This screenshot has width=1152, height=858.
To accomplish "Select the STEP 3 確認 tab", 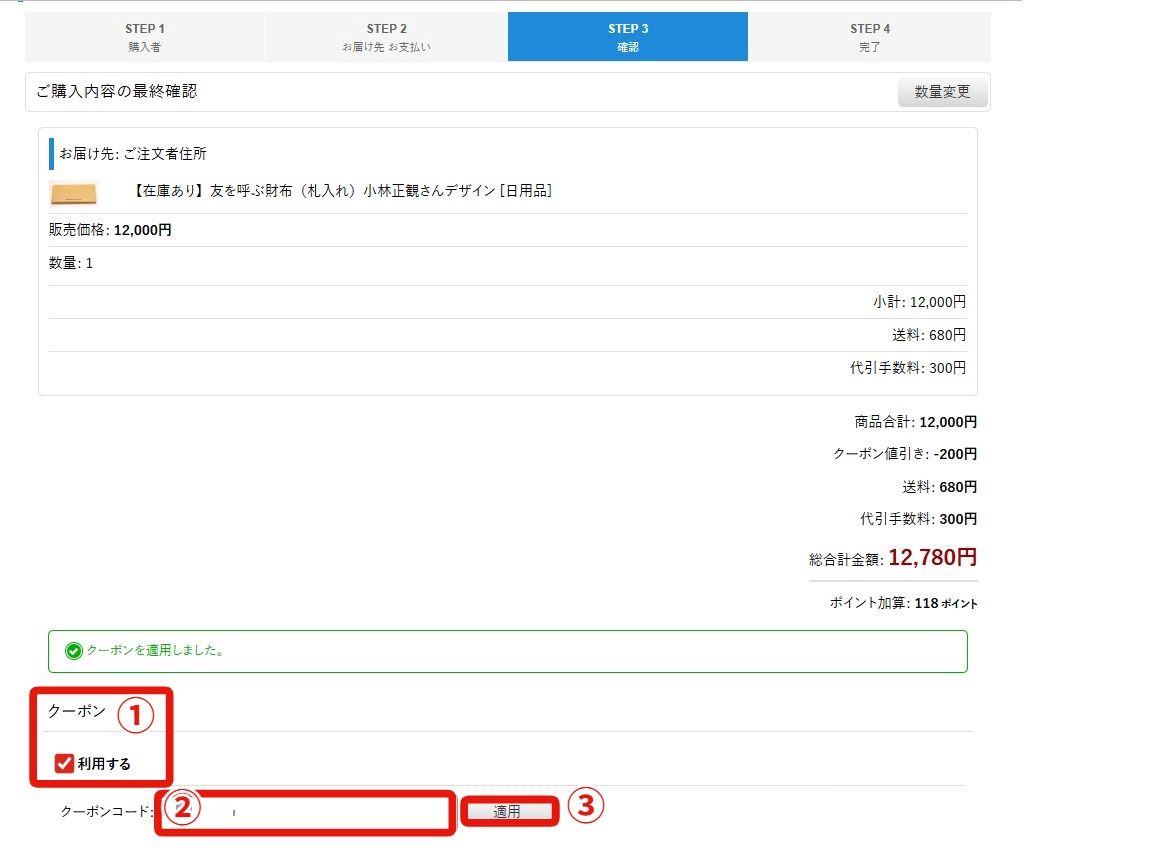I will pos(627,37).
